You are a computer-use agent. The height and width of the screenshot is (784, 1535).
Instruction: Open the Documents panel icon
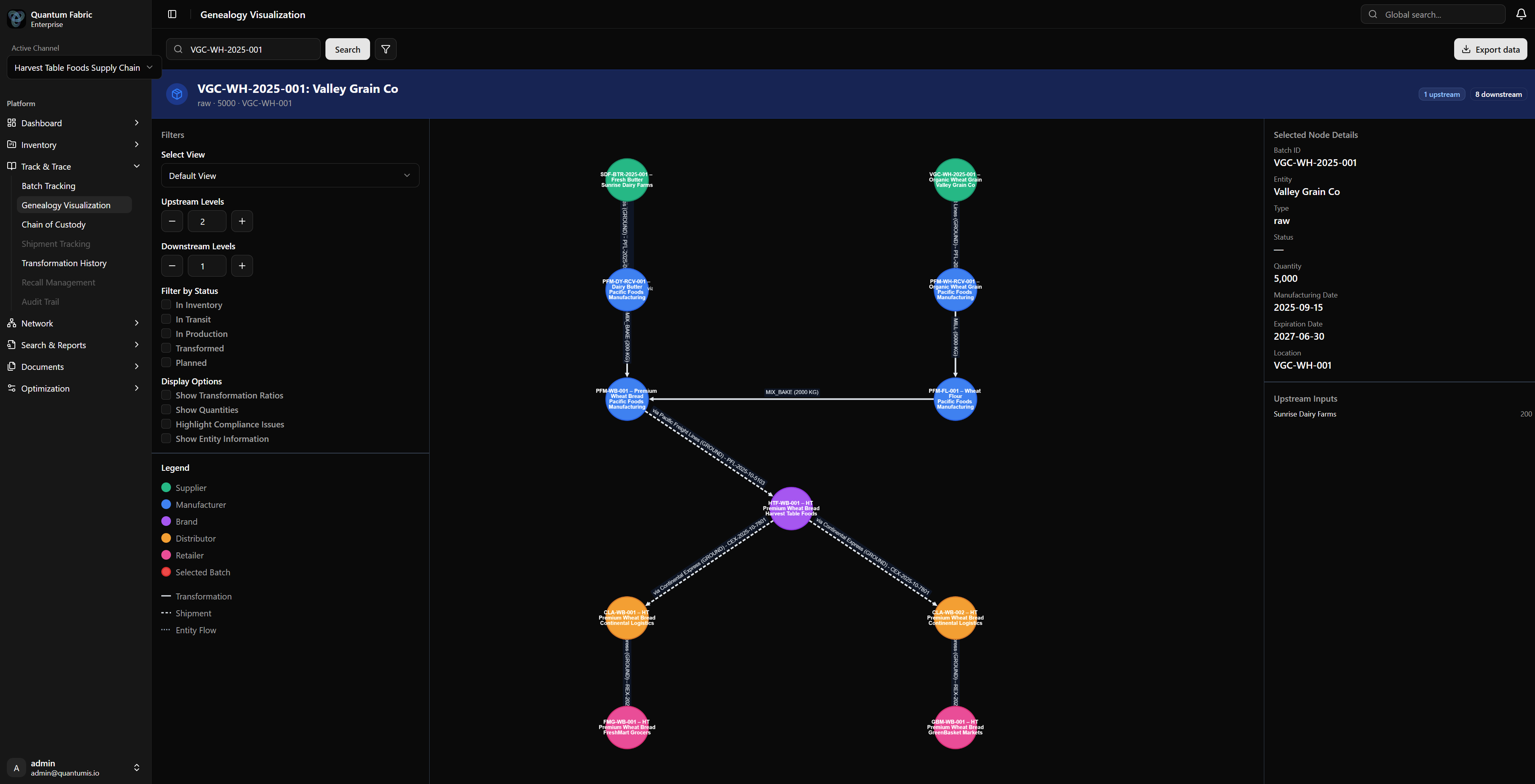pyautogui.click(x=12, y=366)
